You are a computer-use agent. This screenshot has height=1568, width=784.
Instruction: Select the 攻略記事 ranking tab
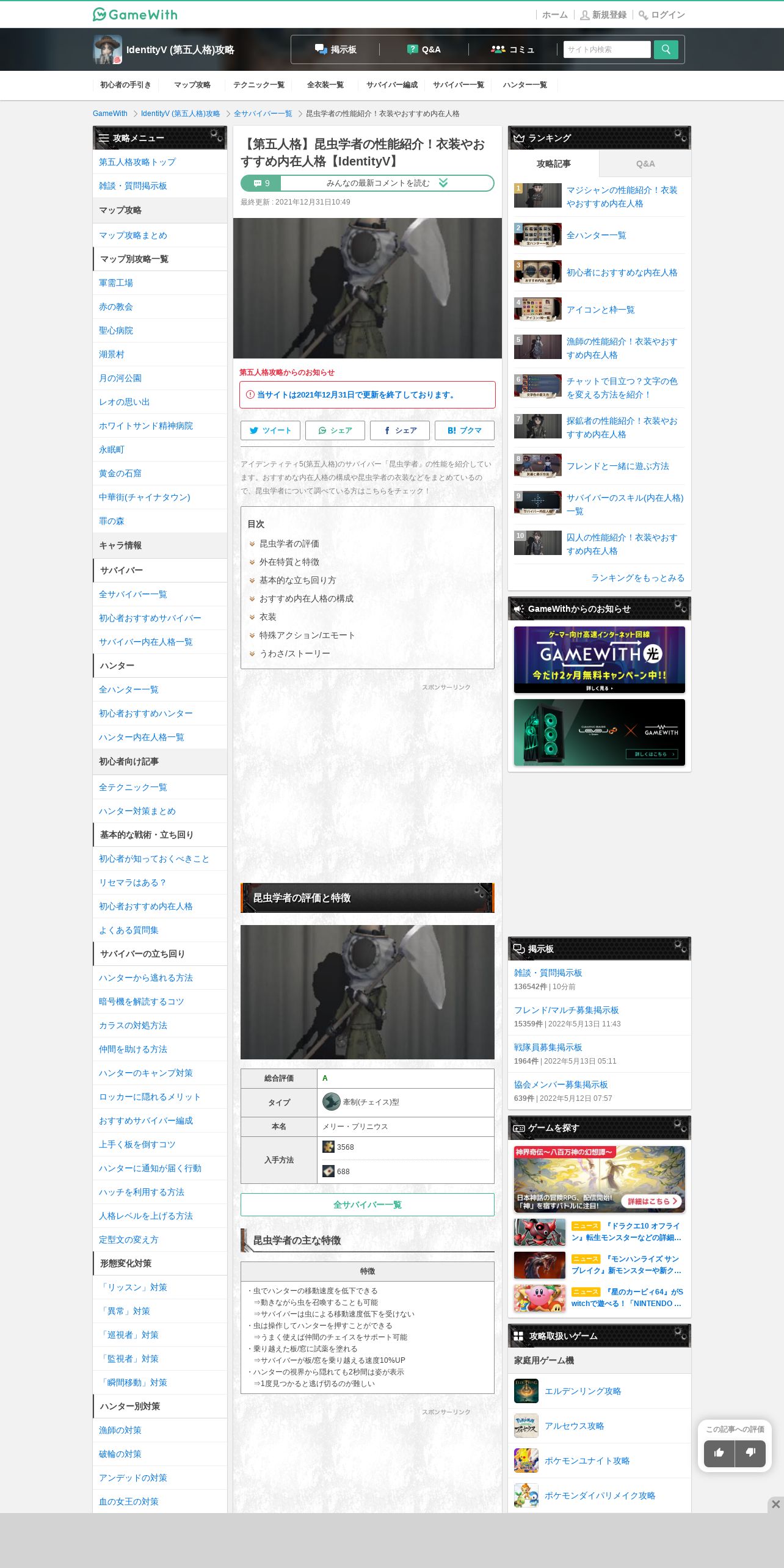tap(554, 164)
